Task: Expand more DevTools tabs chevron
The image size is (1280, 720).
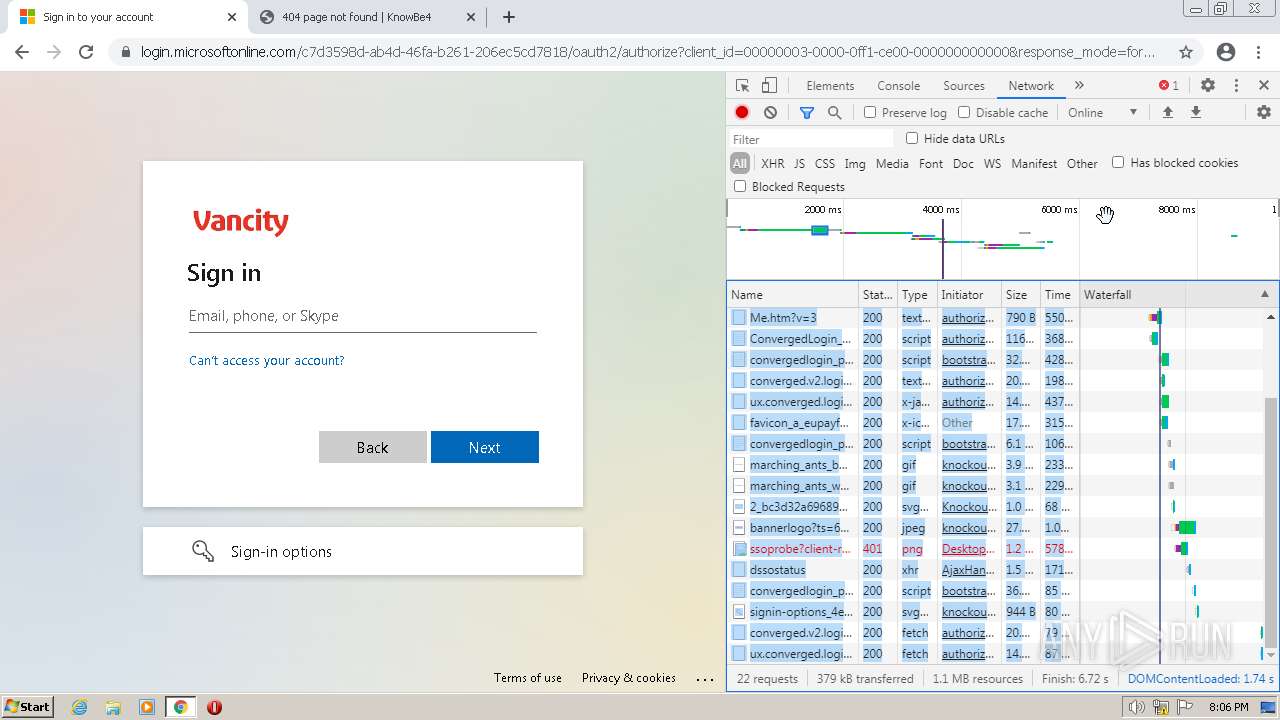Action: coord(1079,86)
